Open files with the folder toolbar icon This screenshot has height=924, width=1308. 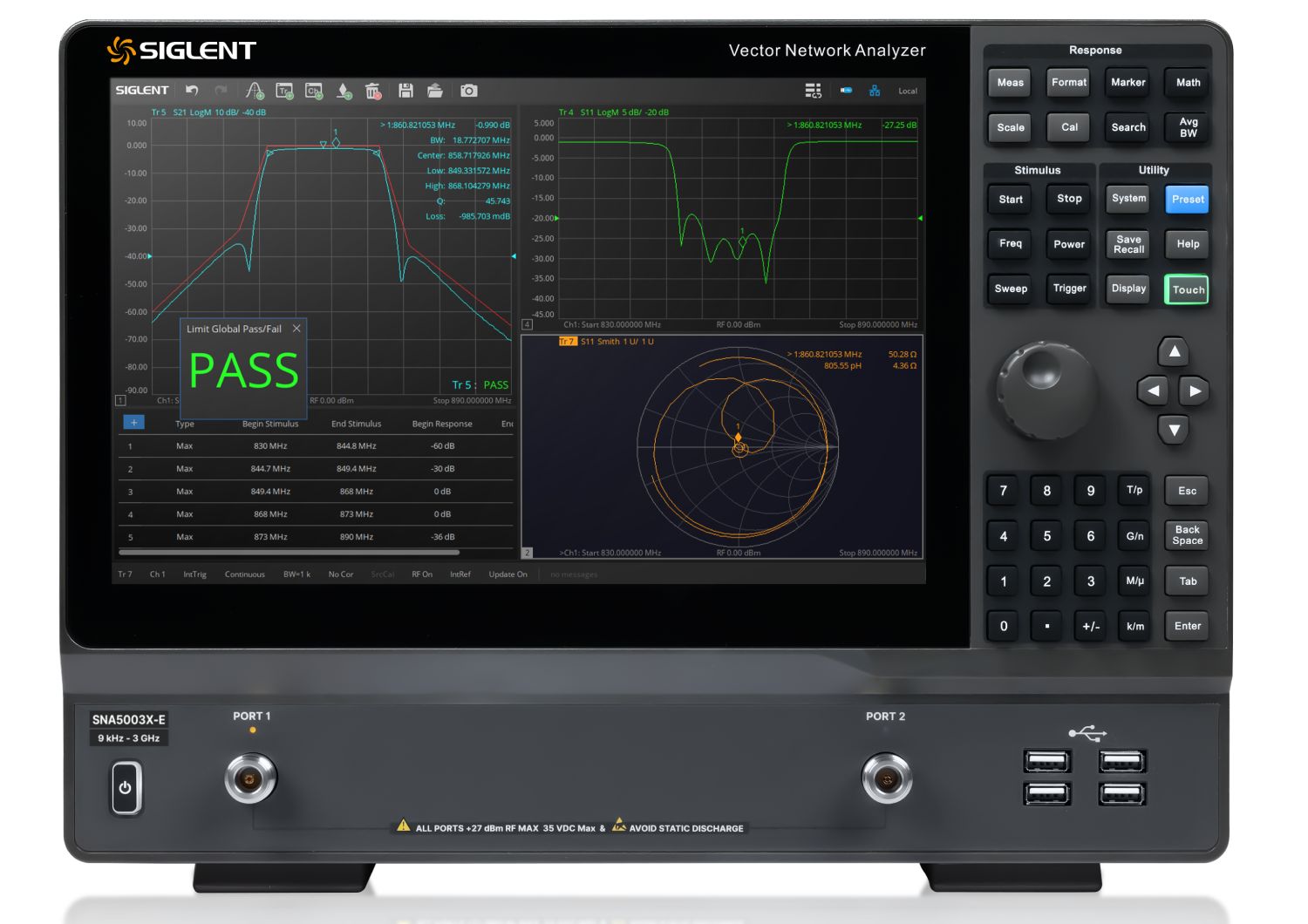[x=434, y=90]
